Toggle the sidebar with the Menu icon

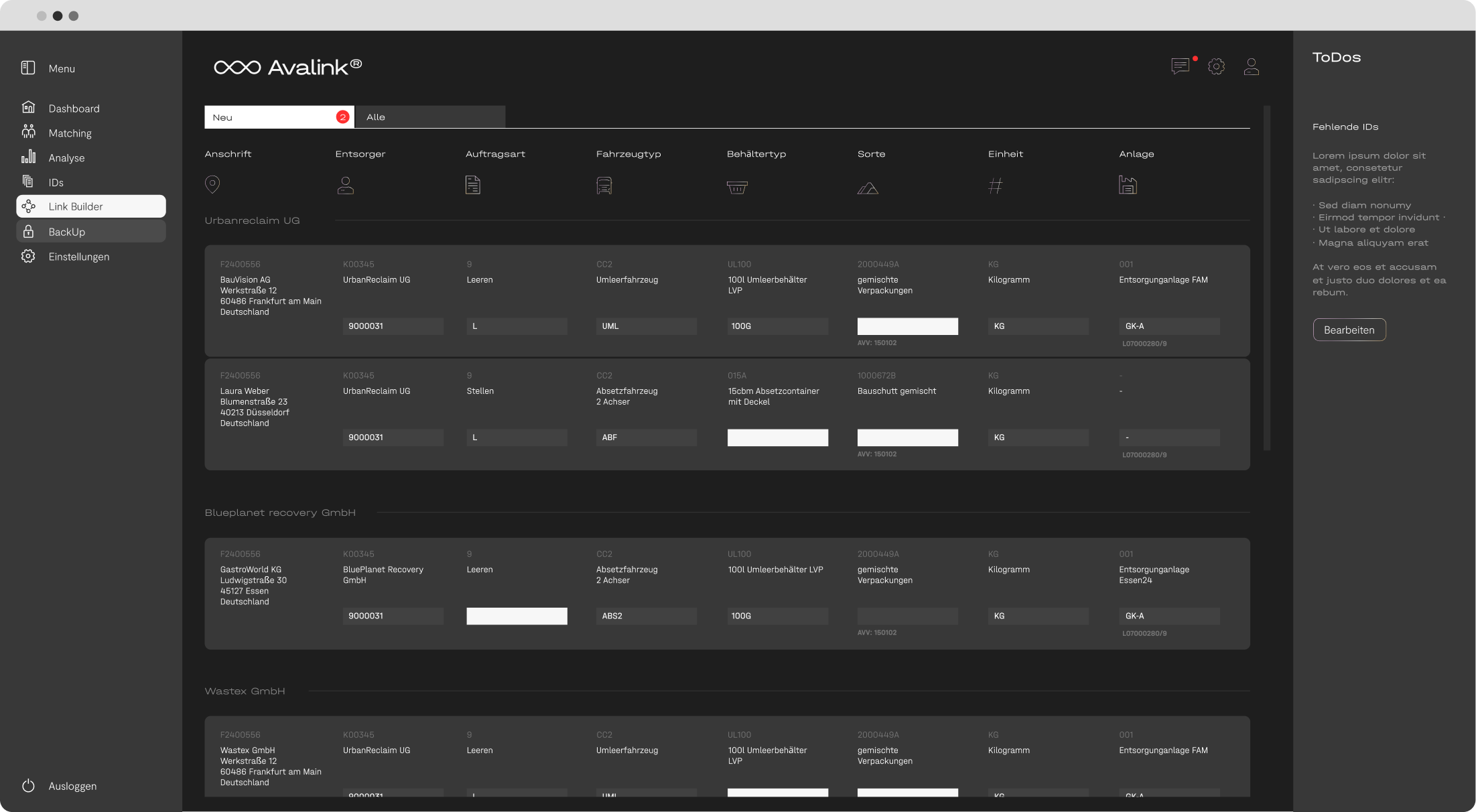click(x=27, y=68)
